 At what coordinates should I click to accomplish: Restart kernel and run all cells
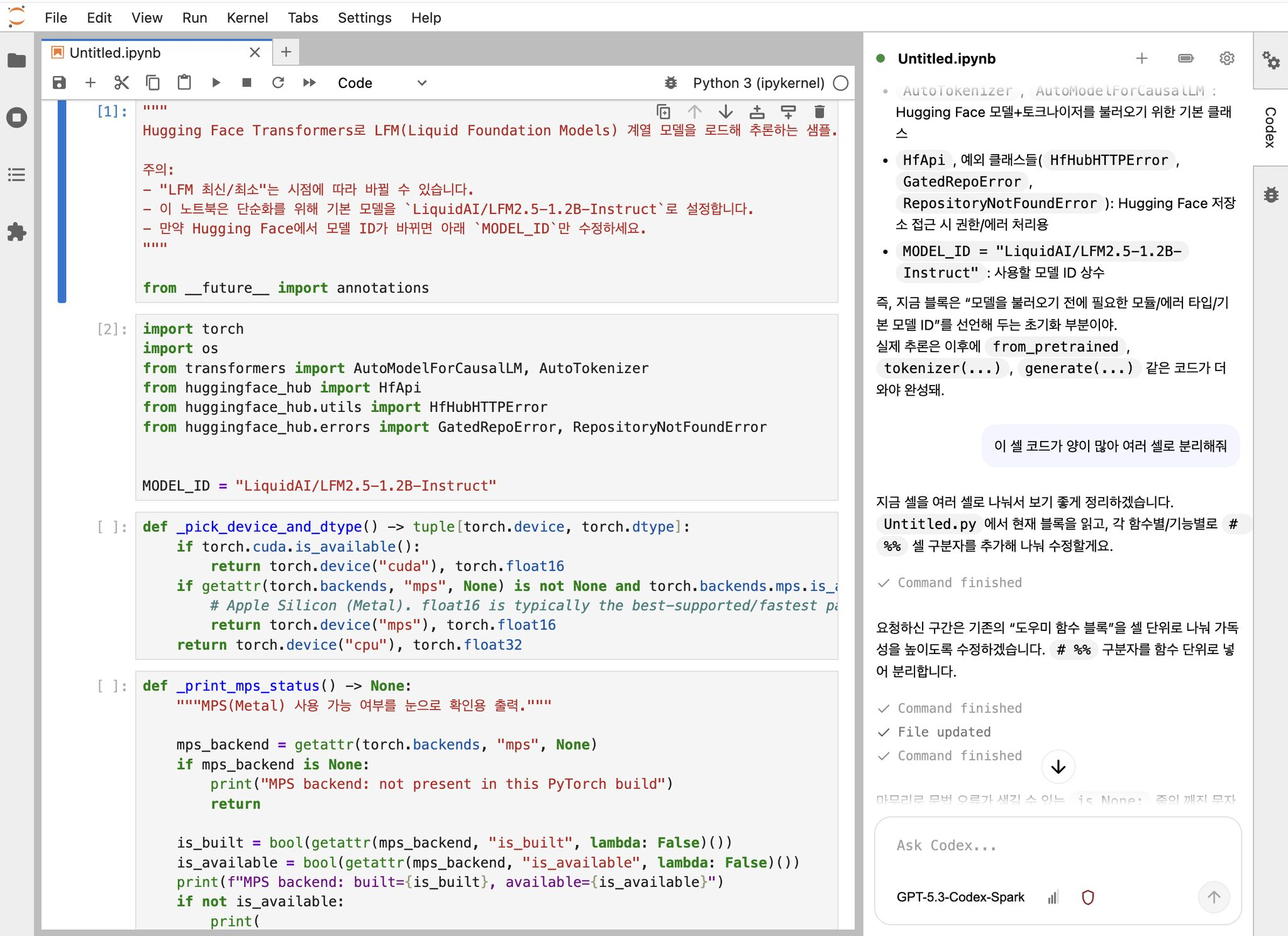(x=309, y=83)
